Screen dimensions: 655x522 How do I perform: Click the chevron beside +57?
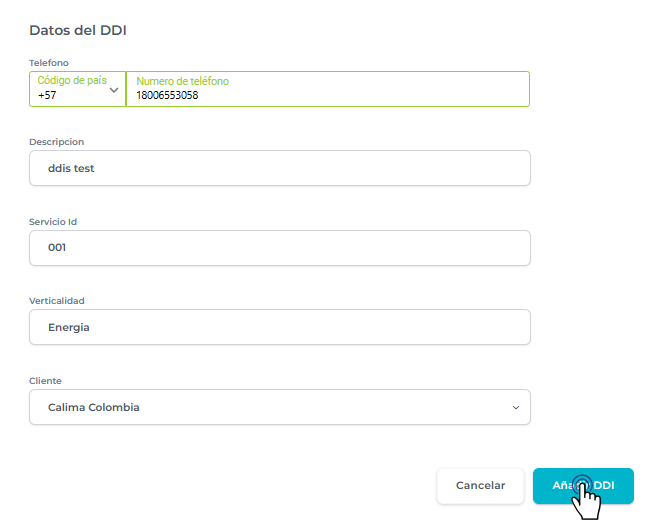[114, 89]
